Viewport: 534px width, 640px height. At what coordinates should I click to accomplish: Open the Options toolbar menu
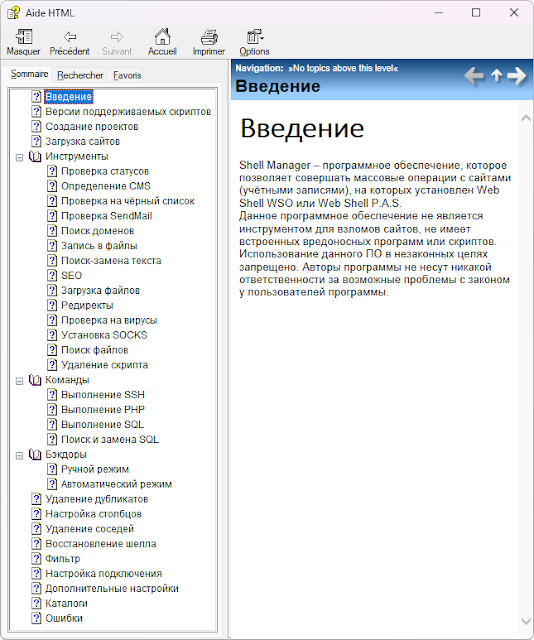[254, 42]
